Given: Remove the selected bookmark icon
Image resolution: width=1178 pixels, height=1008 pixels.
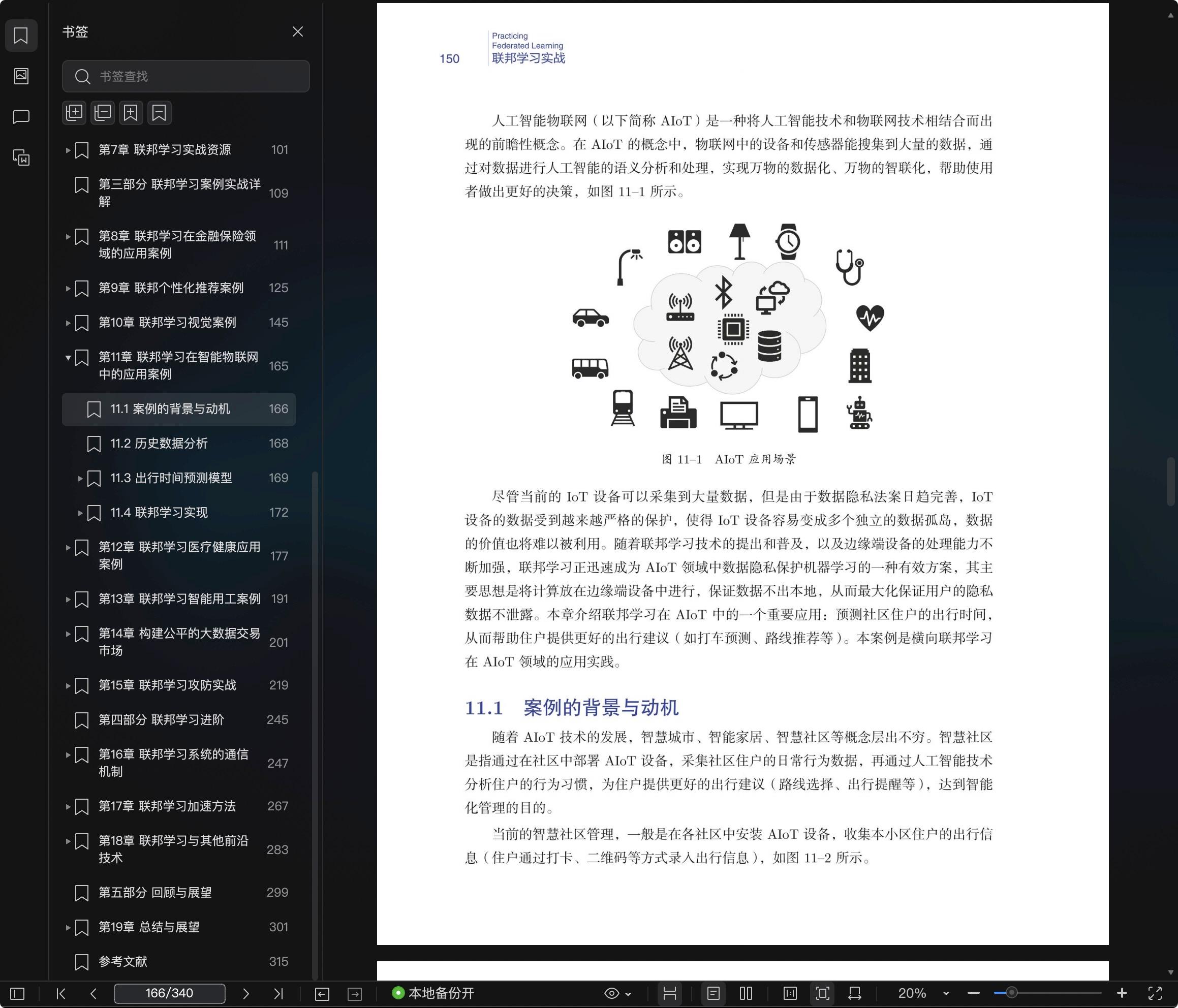Looking at the screenshot, I should [159, 113].
